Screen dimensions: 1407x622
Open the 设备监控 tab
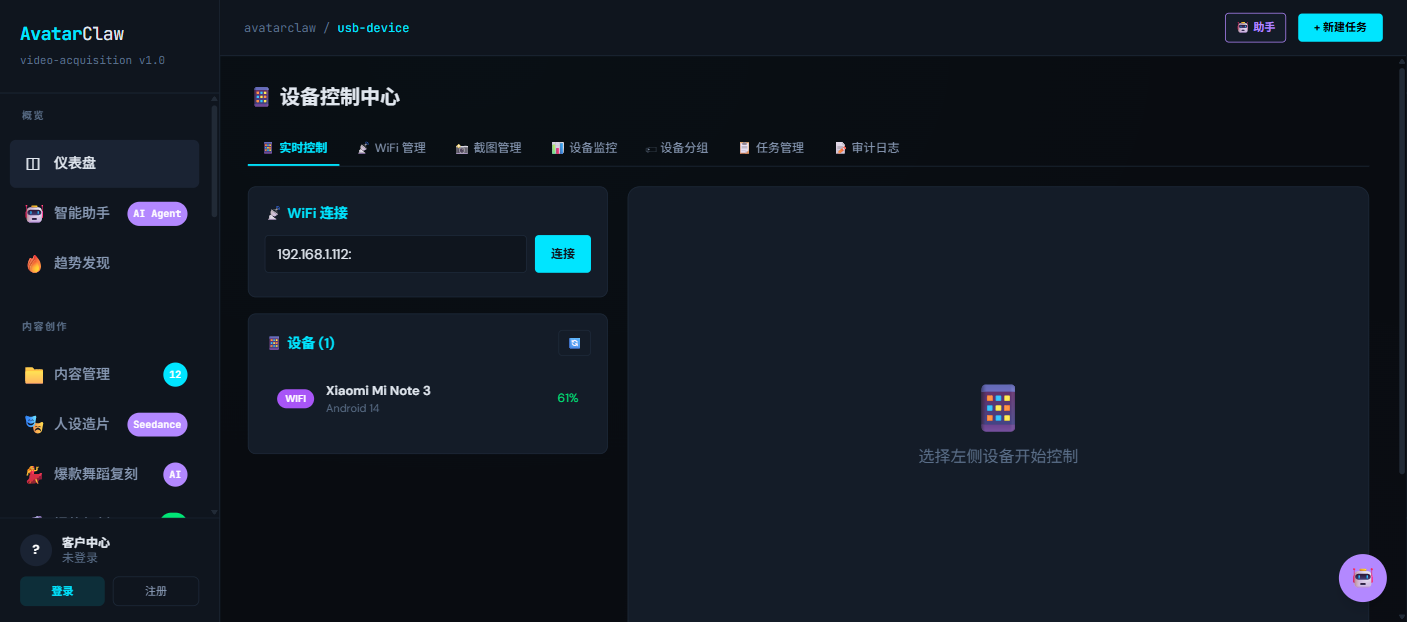(584, 148)
